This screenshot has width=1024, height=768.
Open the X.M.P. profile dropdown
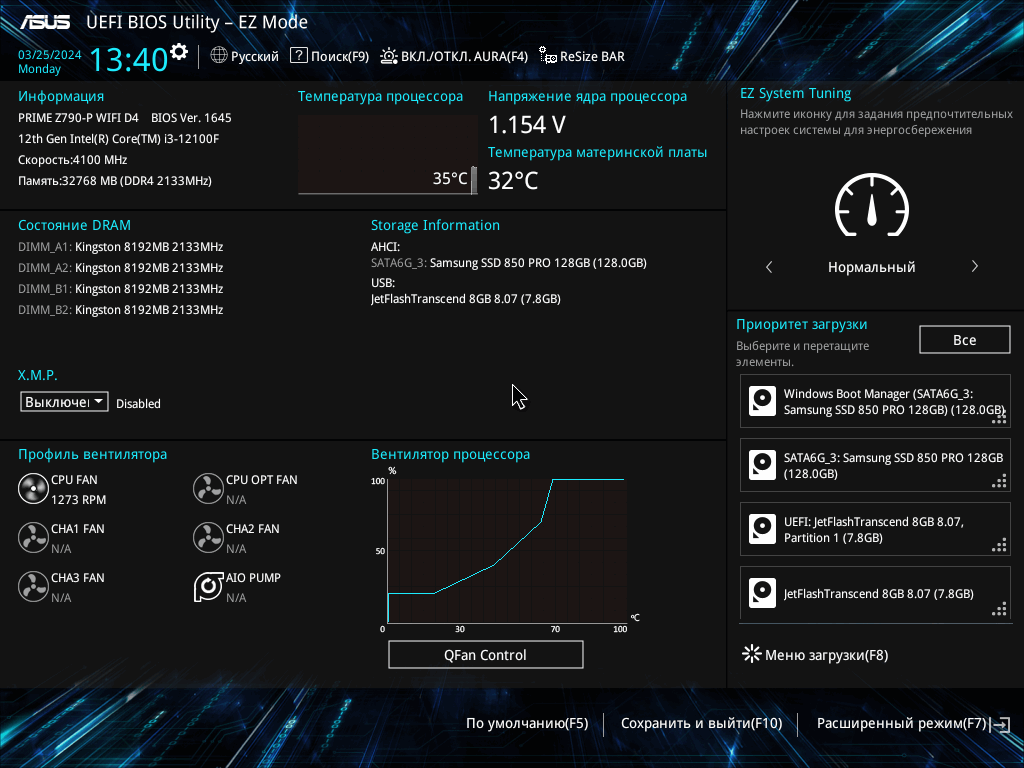[x=64, y=402]
